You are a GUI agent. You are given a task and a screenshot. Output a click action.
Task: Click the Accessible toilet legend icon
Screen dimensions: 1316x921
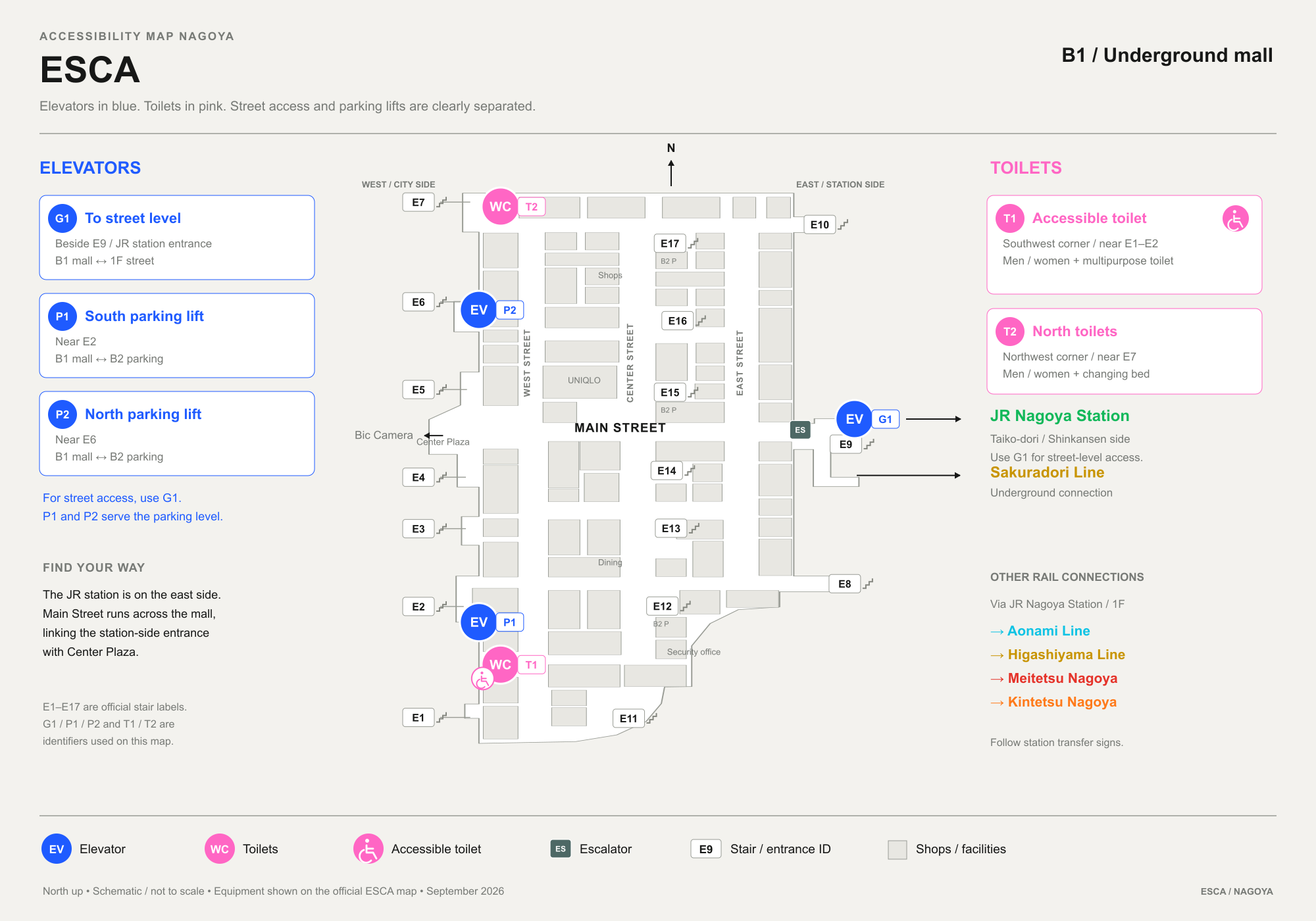[368, 849]
